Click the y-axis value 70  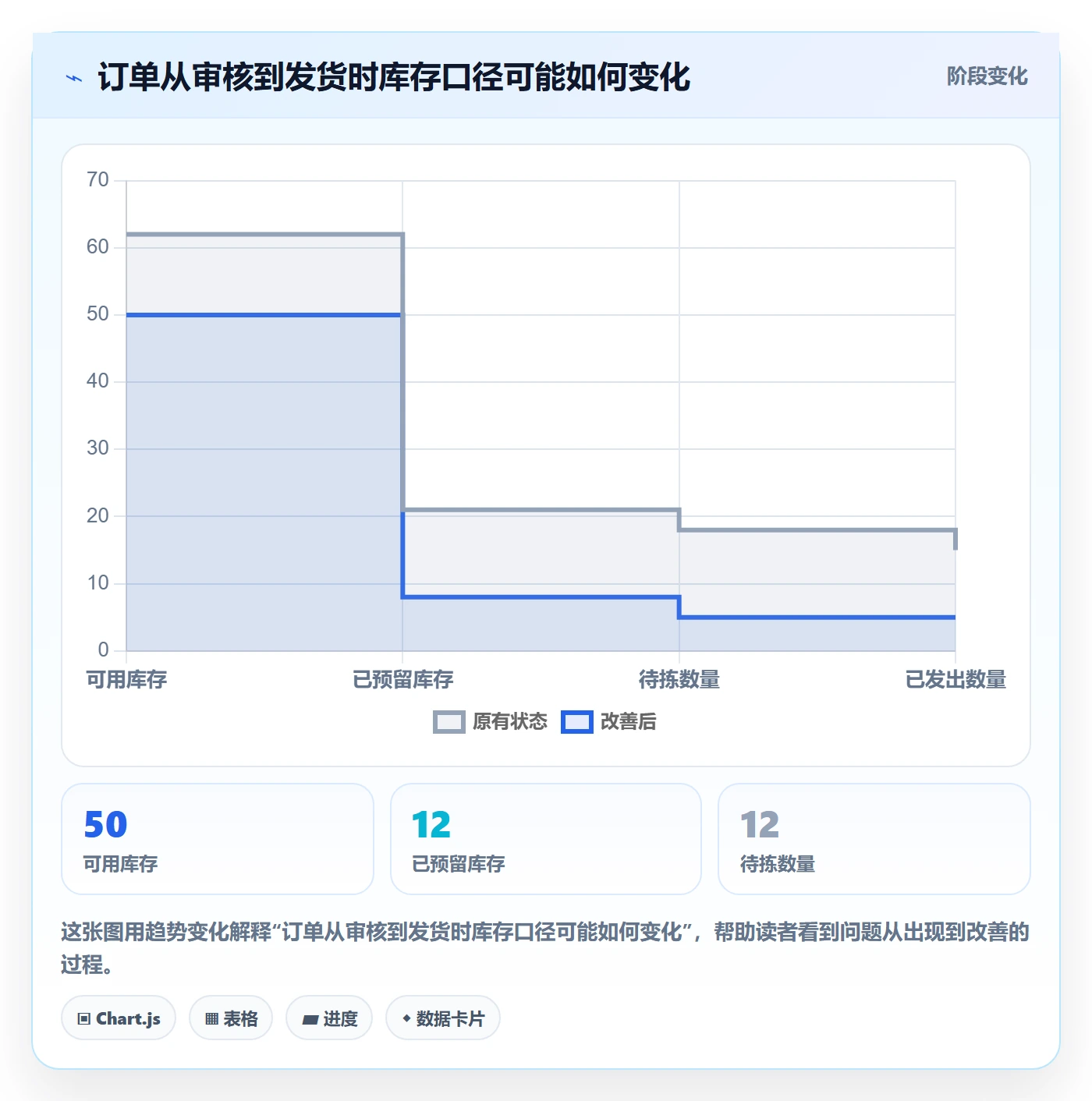pos(98,180)
